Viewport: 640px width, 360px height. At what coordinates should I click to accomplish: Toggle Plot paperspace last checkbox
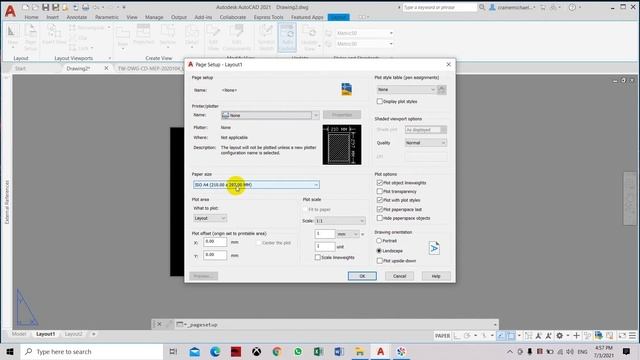point(380,209)
